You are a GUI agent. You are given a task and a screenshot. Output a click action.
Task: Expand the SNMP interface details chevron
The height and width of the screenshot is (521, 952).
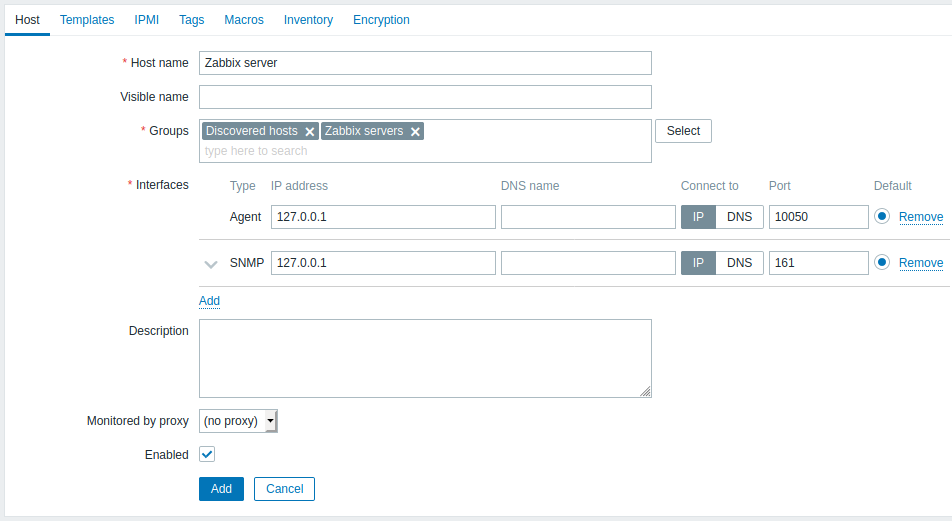[211, 264]
